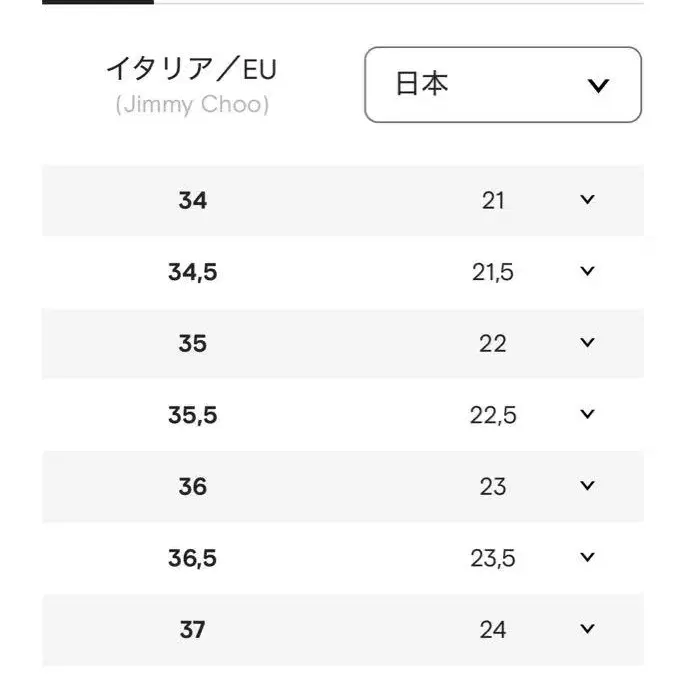Image resolution: width=687 pixels, height=687 pixels.
Task: Click the イタリア/EU column header
Action: click(x=191, y=70)
